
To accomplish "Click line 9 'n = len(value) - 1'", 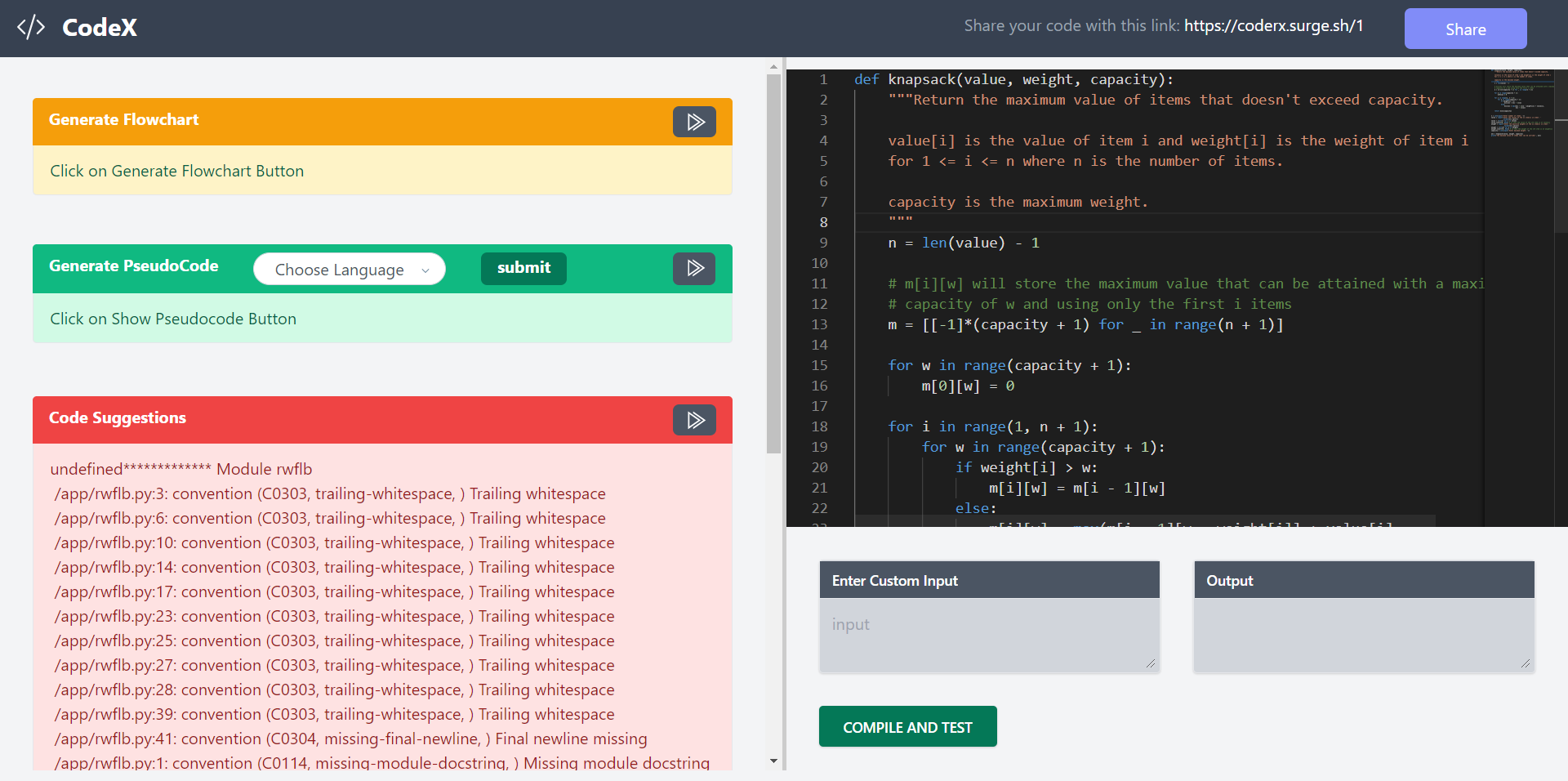I will [964, 243].
